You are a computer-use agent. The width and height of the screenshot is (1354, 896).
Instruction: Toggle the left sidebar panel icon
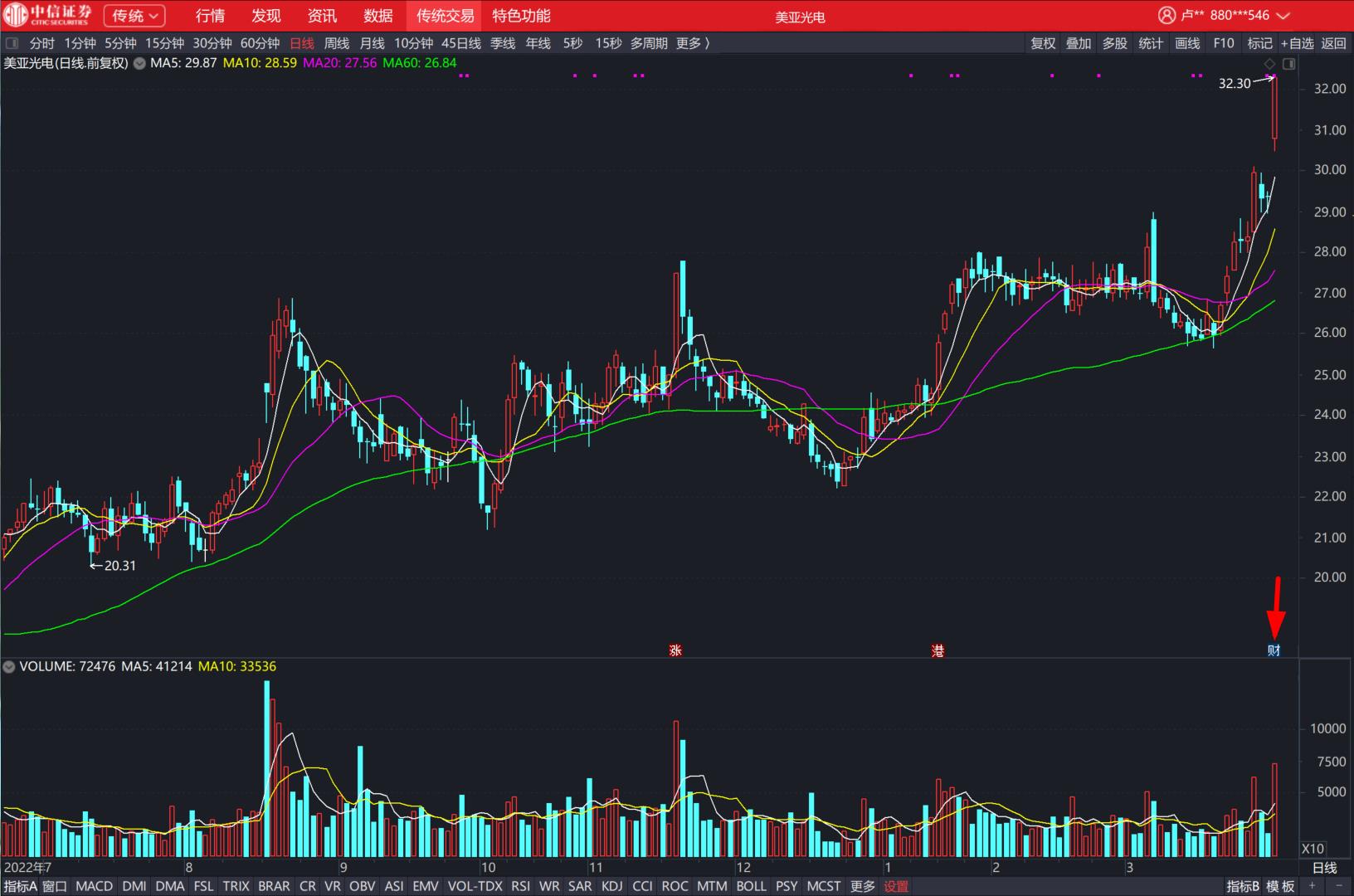tap(12, 43)
